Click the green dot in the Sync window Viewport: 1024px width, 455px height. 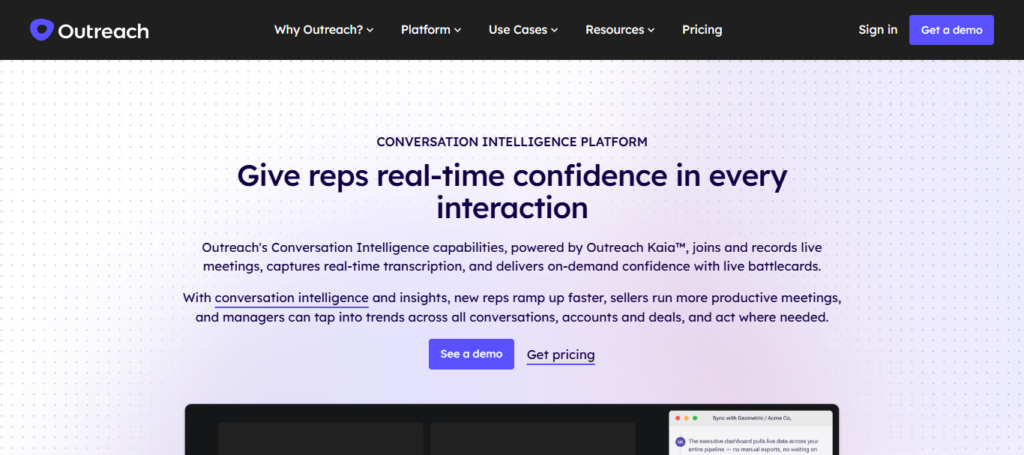695,418
